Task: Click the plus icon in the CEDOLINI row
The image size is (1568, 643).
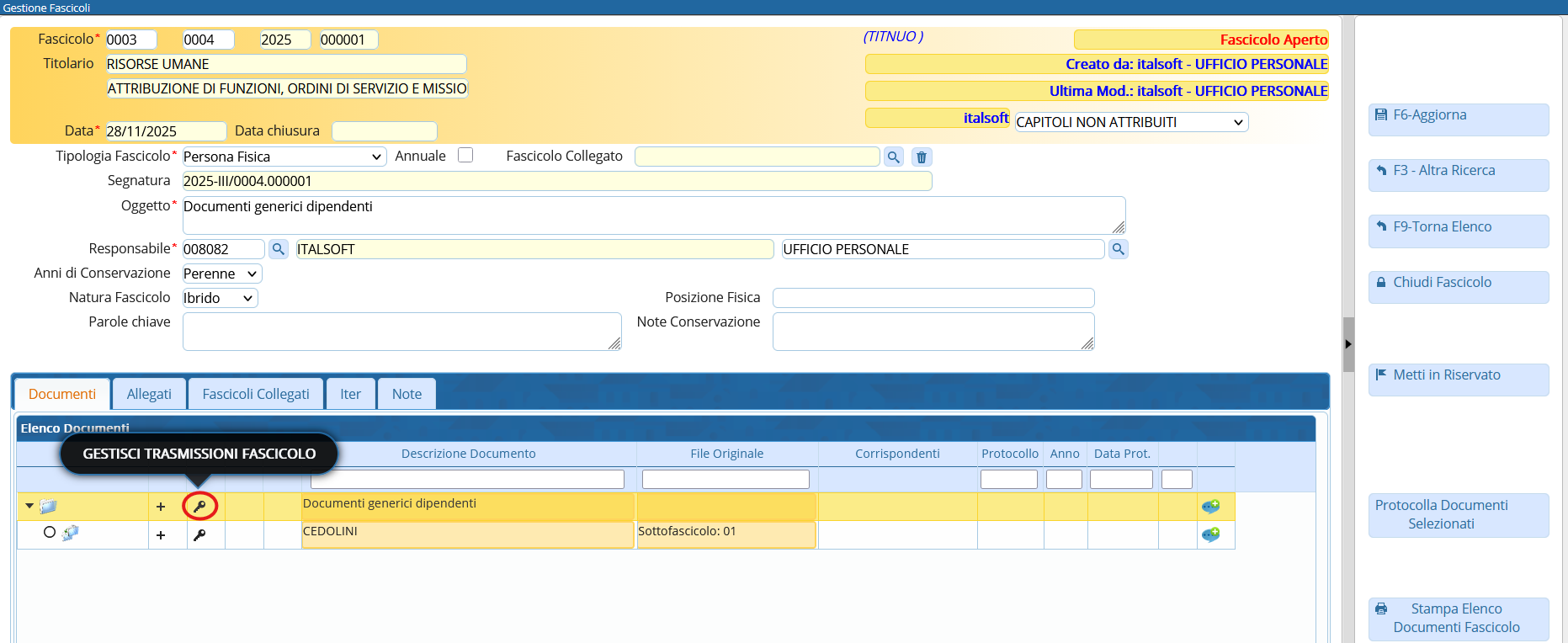Action: [161, 535]
